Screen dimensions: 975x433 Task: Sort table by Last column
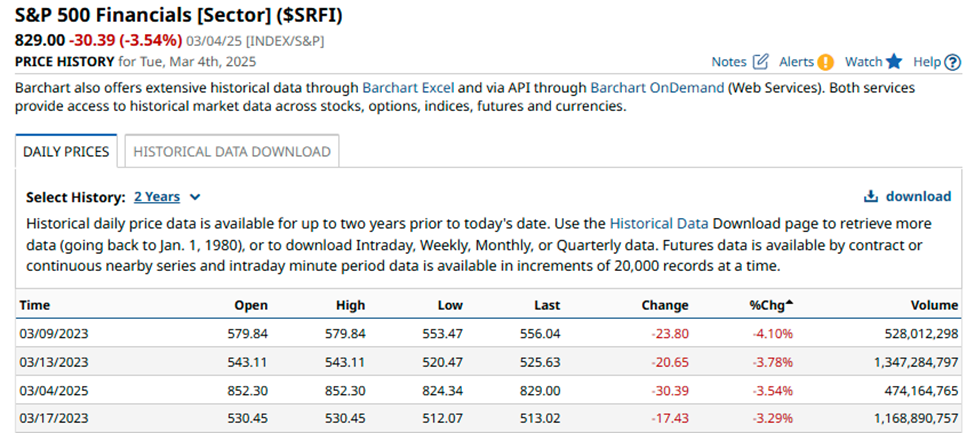(x=546, y=305)
